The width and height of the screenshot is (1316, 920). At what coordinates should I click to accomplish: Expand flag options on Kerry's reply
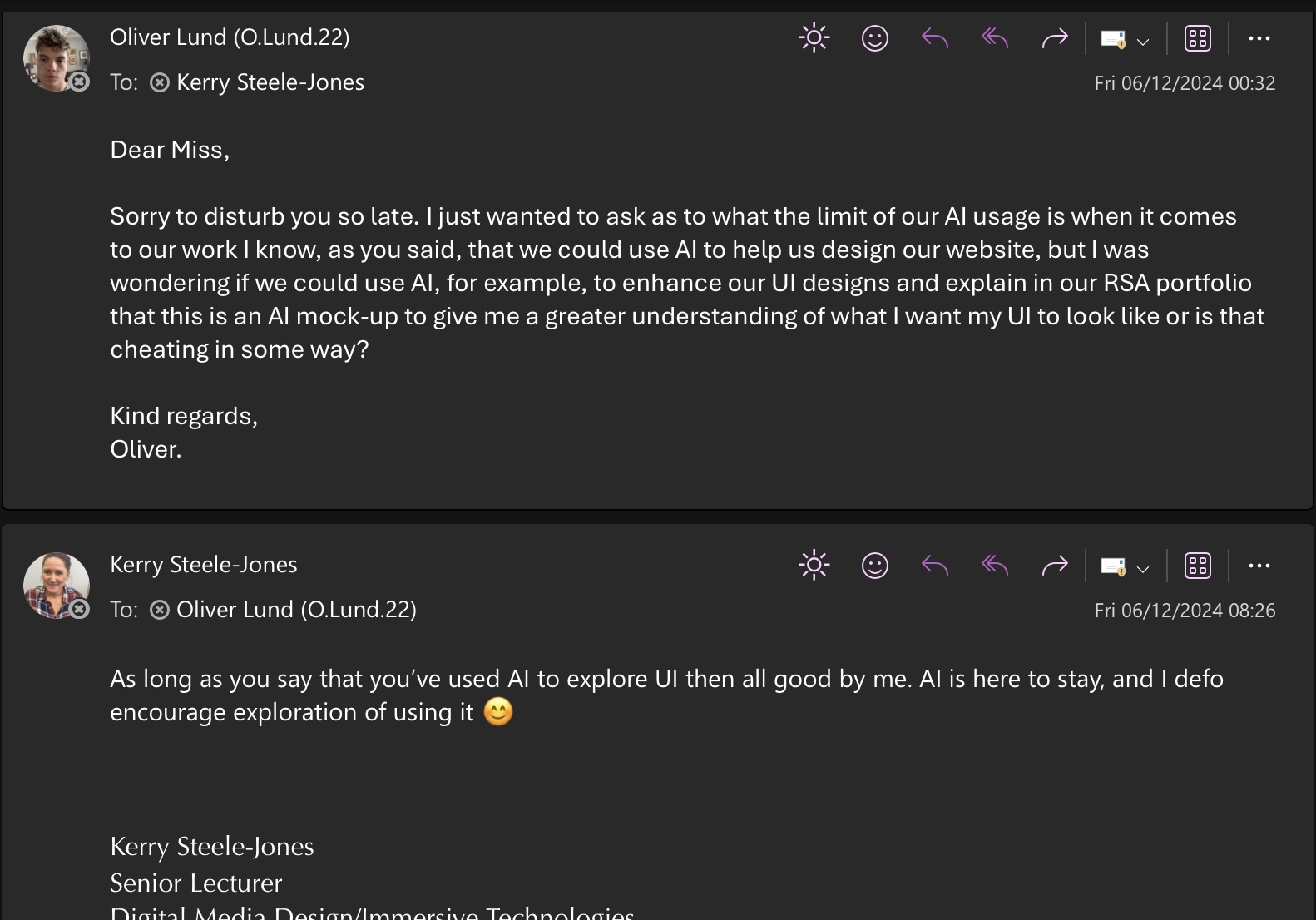coord(1142,568)
